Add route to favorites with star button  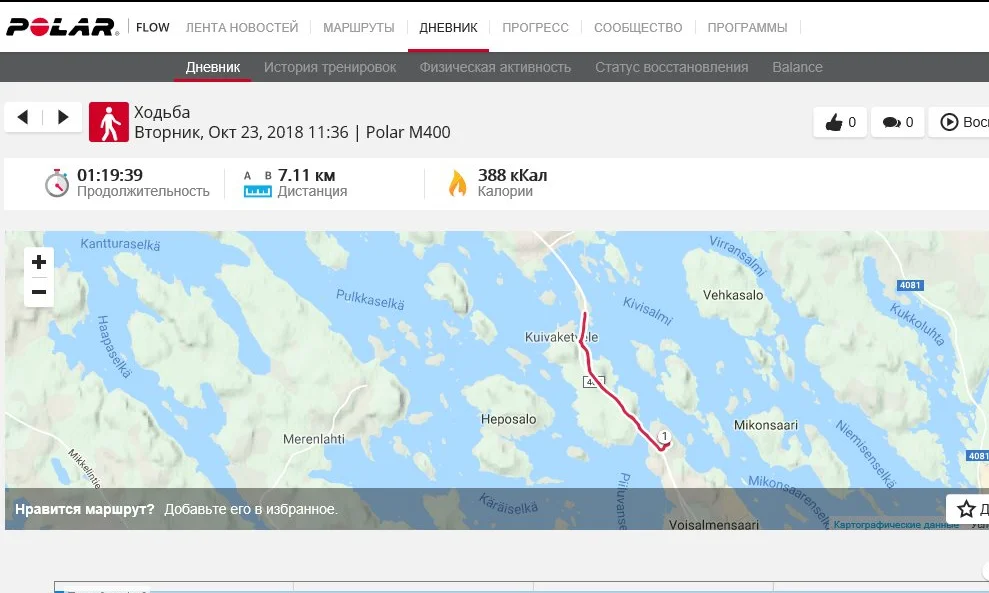(x=966, y=508)
